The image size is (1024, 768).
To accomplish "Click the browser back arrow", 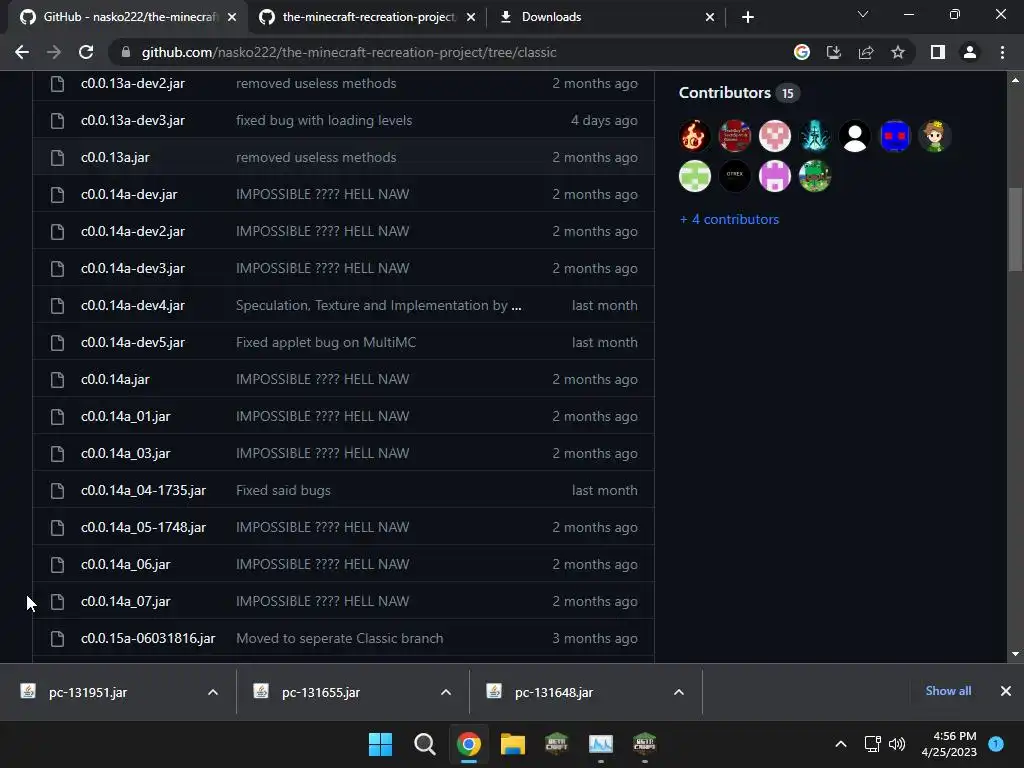I will [x=22, y=52].
